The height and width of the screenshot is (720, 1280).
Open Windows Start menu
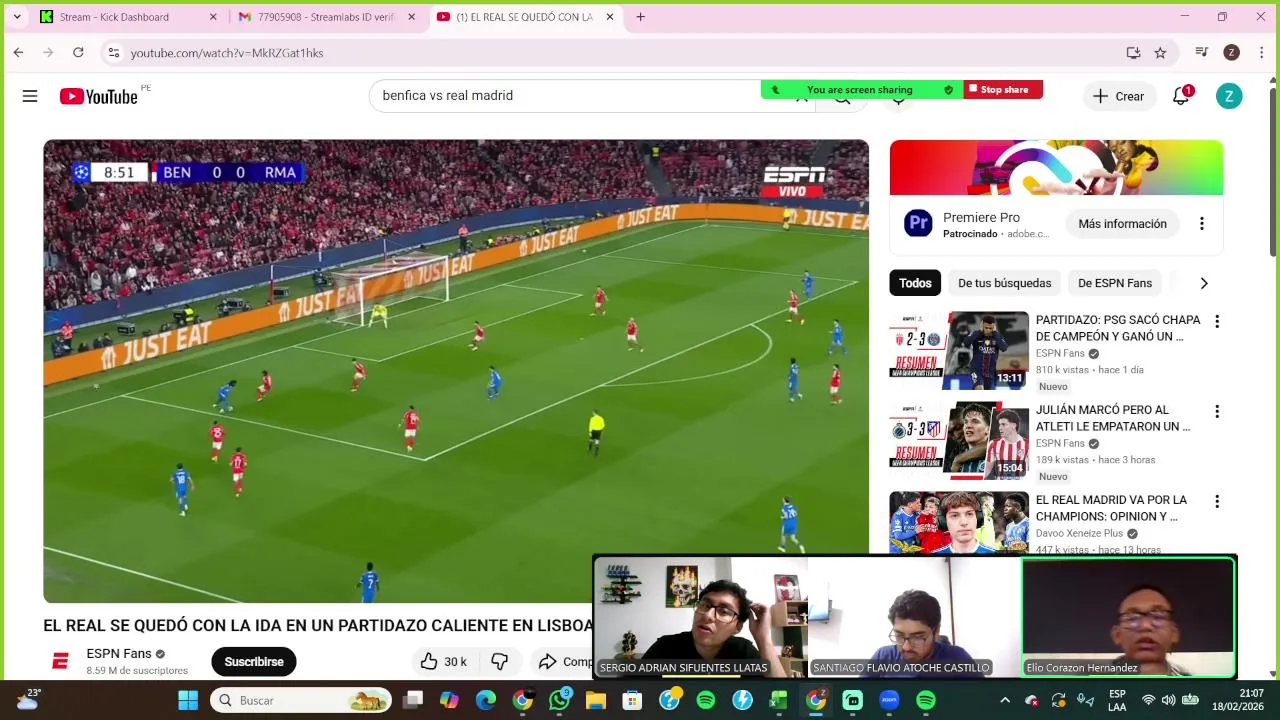click(188, 700)
